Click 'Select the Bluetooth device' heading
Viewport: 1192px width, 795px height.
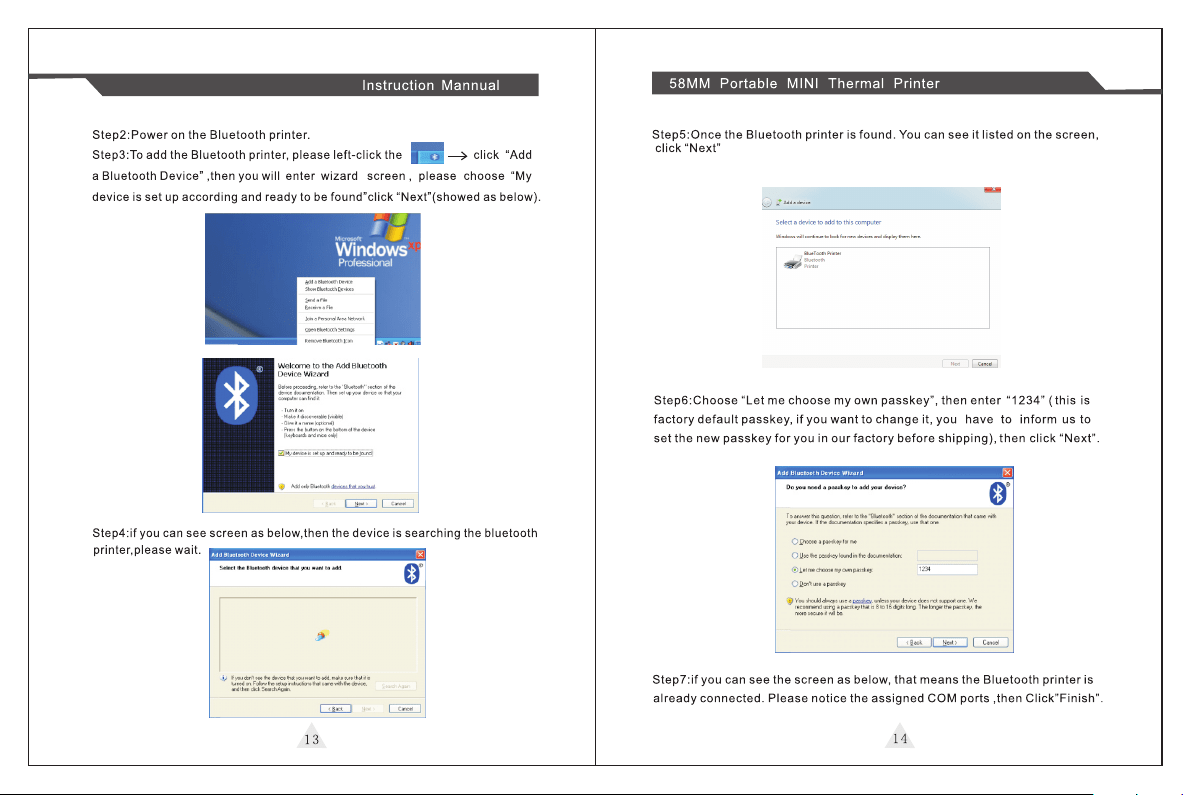281,568
